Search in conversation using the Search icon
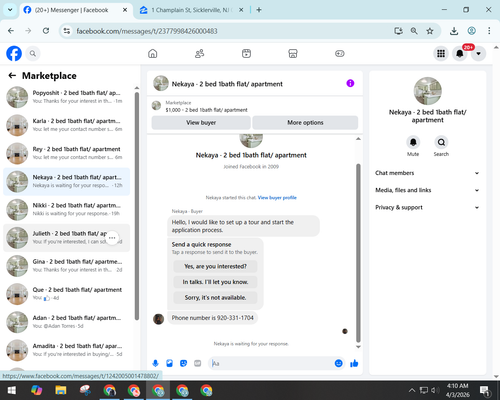The width and height of the screenshot is (500, 400). [x=441, y=142]
